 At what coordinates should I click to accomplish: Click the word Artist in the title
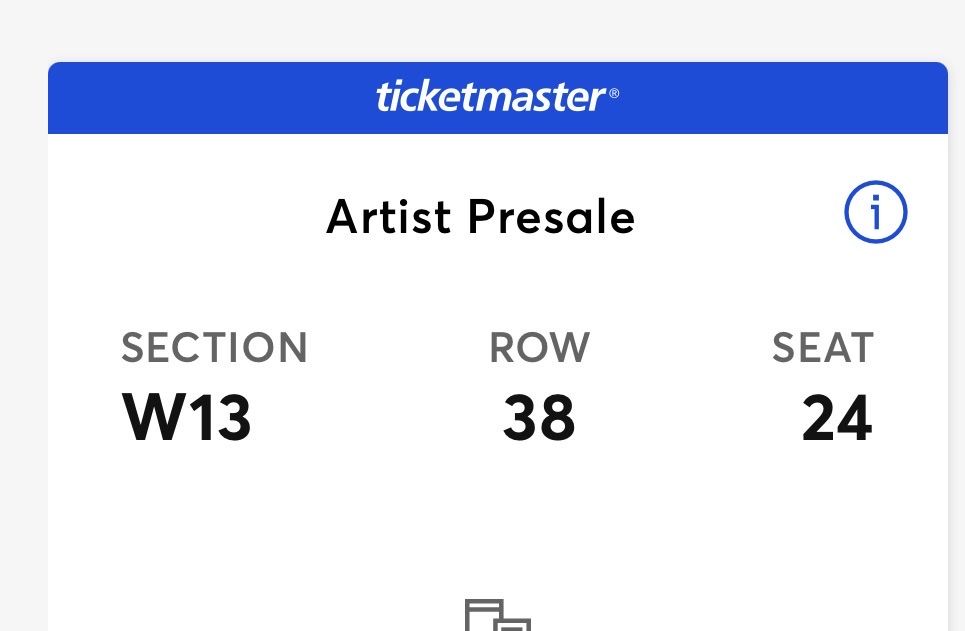(x=386, y=217)
